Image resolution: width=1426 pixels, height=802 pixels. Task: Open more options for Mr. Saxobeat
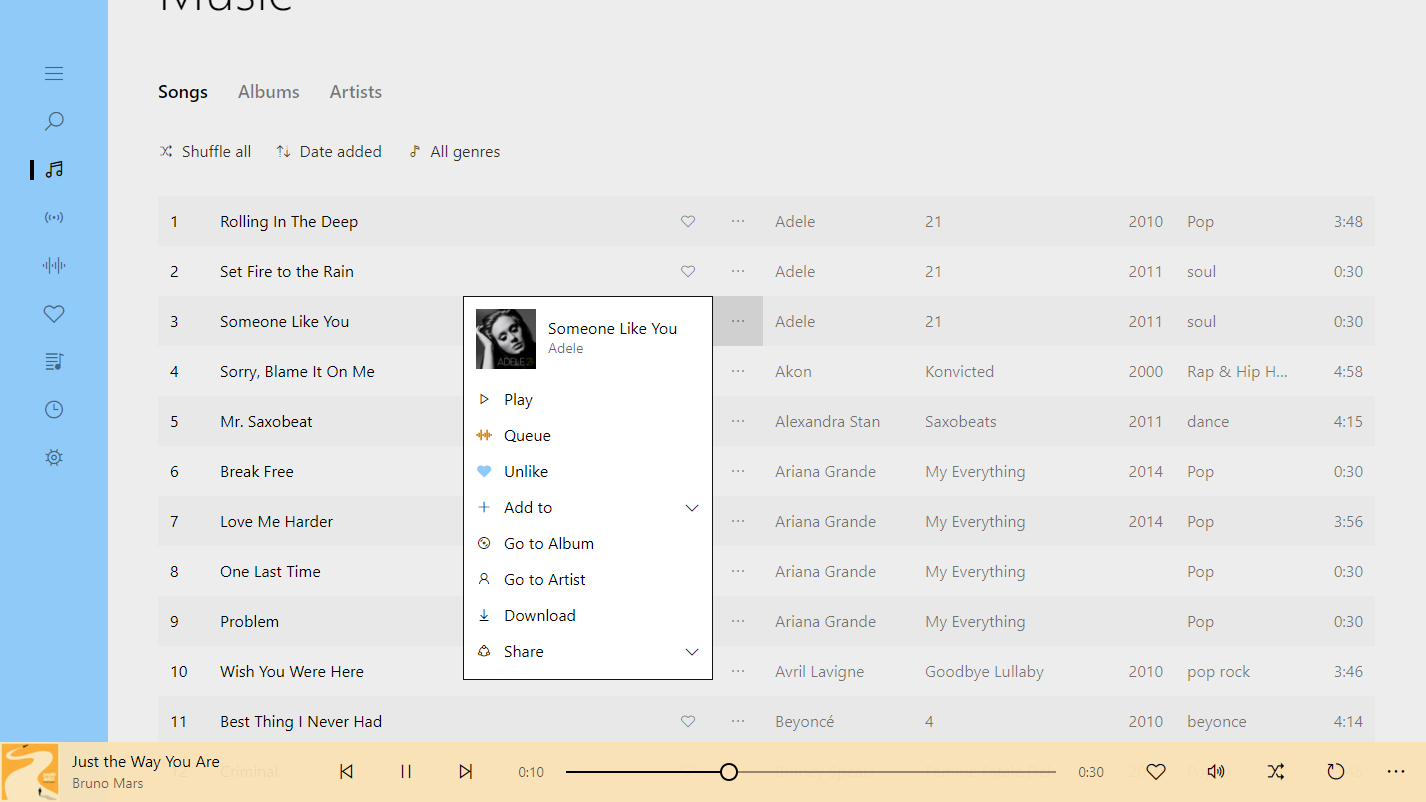(x=738, y=421)
